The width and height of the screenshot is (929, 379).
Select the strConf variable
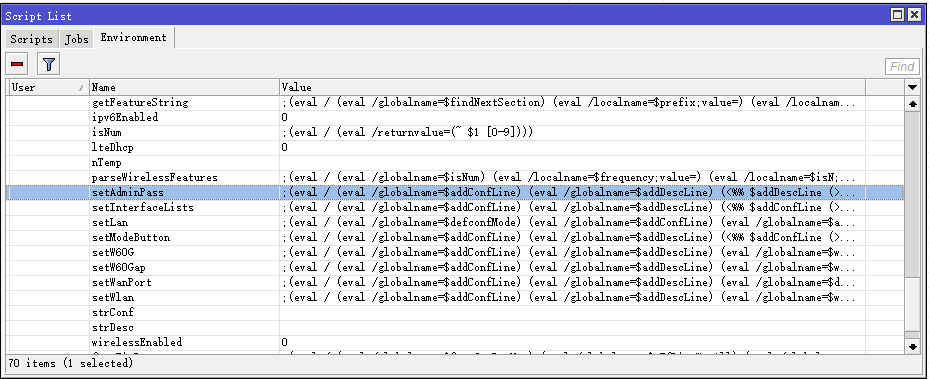(x=456, y=313)
